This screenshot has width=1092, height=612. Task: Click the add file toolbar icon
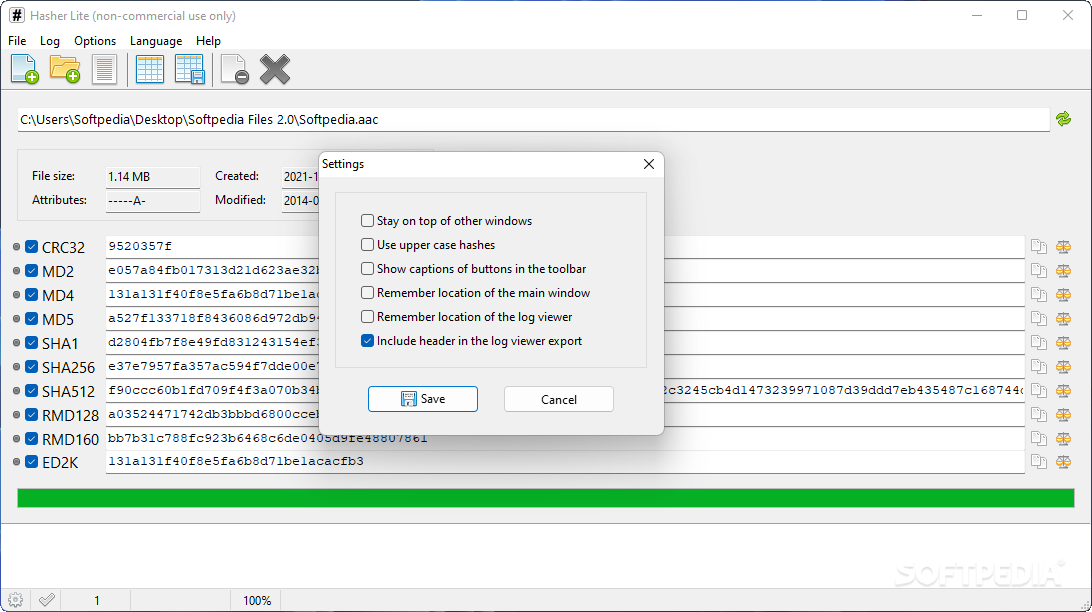tap(25, 69)
